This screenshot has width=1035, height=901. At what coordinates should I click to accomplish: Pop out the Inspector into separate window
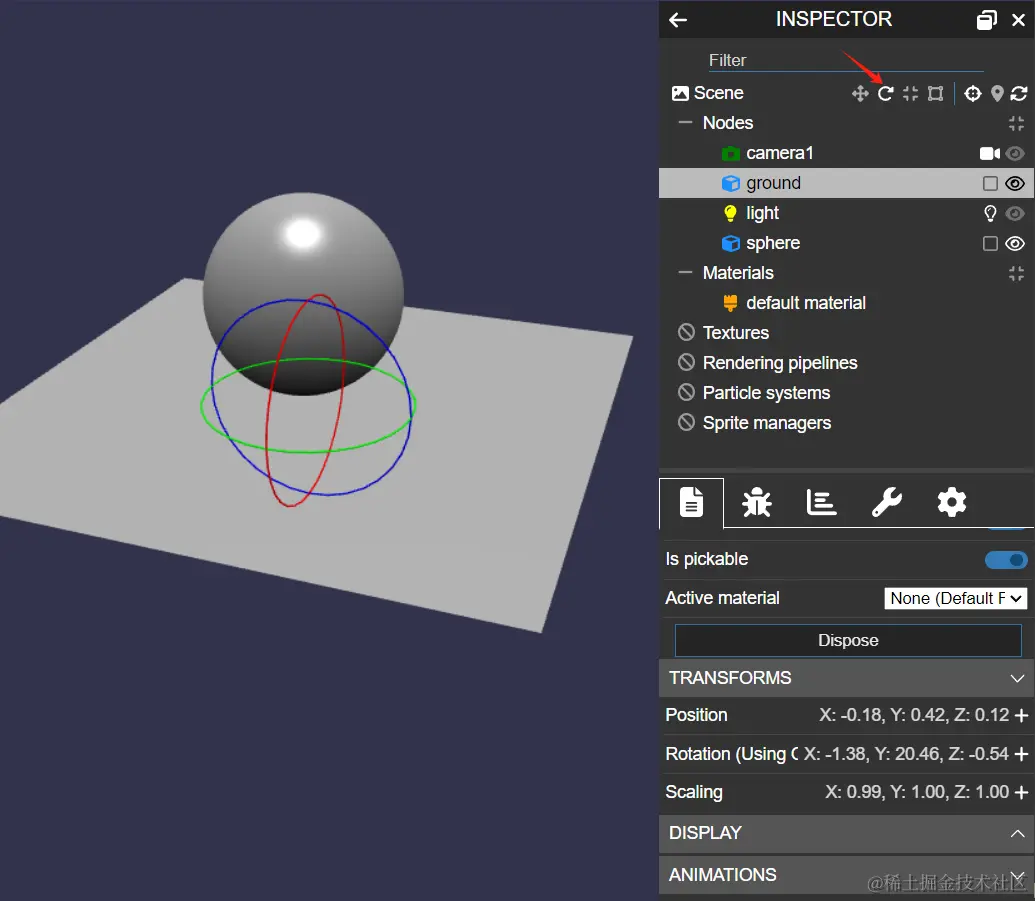click(986, 20)
